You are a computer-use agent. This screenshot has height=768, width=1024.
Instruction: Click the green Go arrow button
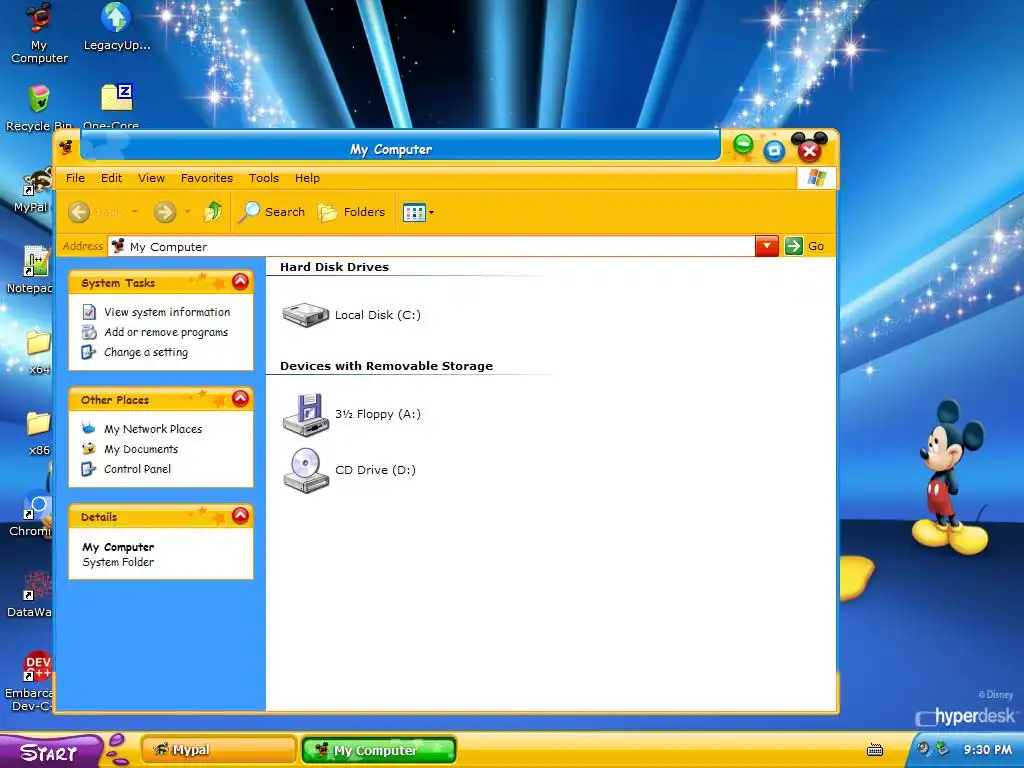coord(793,246)
